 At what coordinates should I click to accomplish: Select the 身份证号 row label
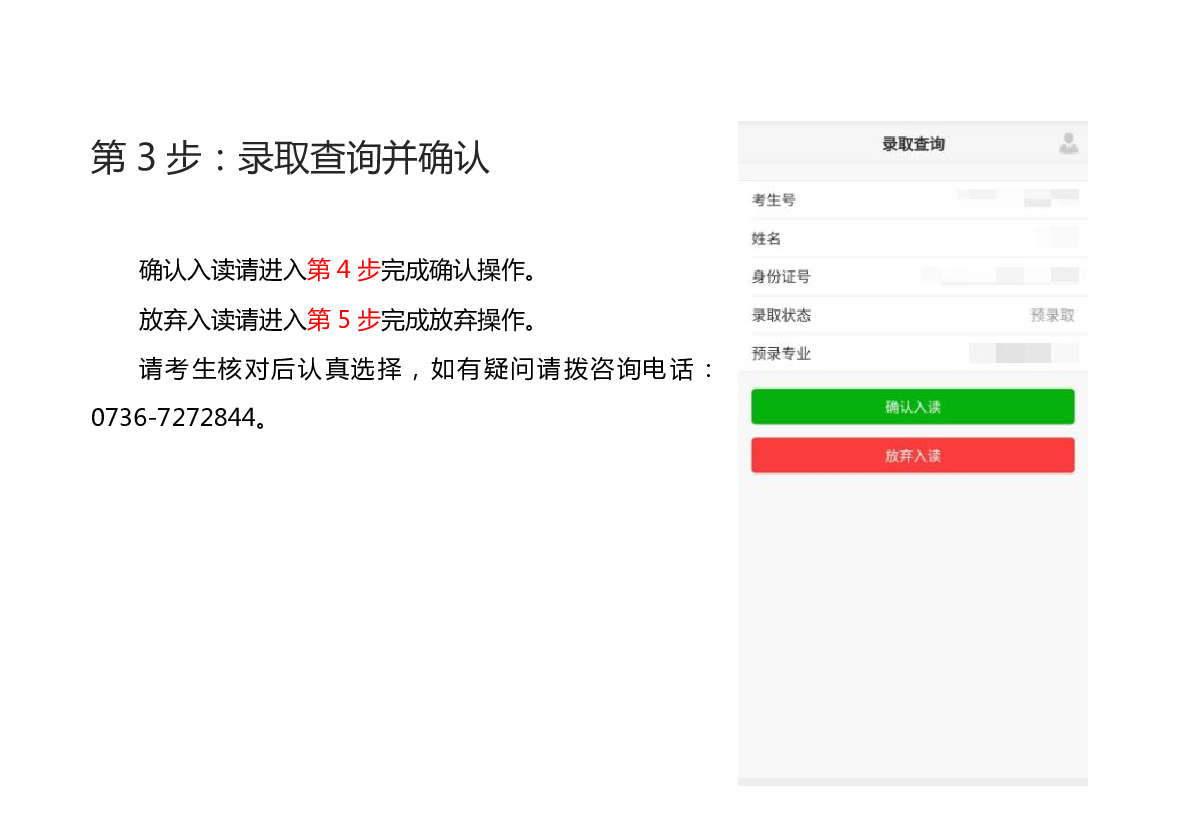(x=780, y=277)
